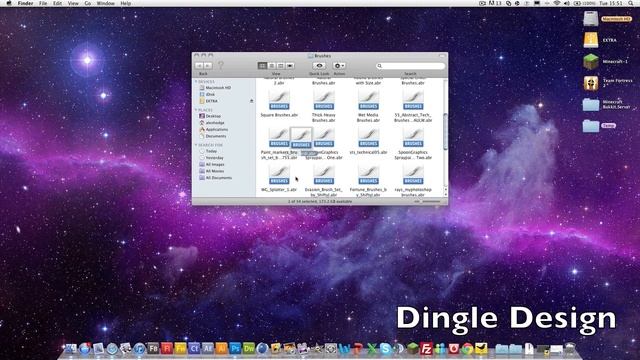Screen dimensions: 640x360
Task: Select Macintosh HD in Finder sidebar
Action: [x=215, y=88]
